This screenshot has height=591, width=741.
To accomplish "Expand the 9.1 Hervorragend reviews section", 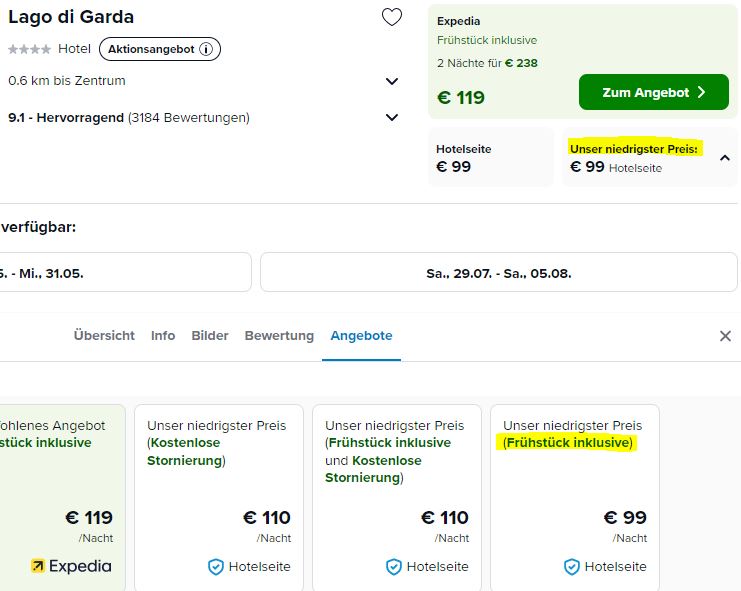I will (392, 117).
